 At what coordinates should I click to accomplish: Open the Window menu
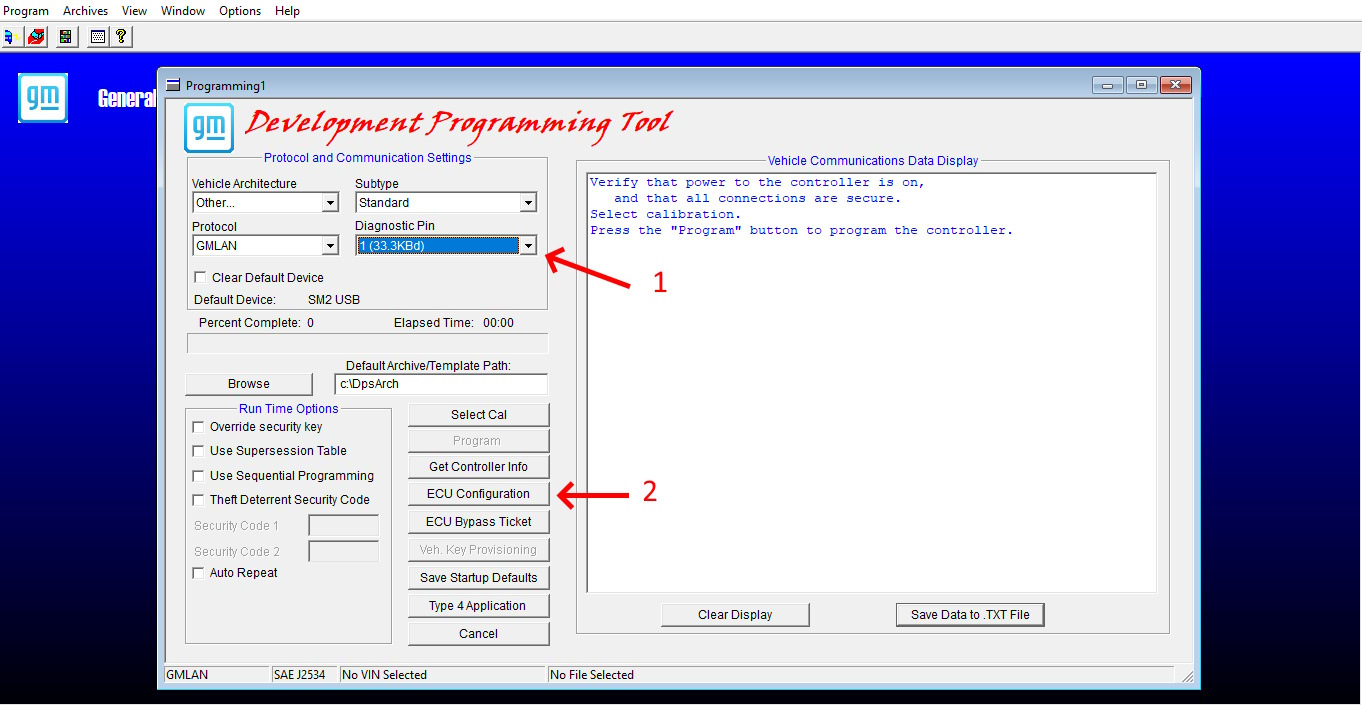point(183,11)
